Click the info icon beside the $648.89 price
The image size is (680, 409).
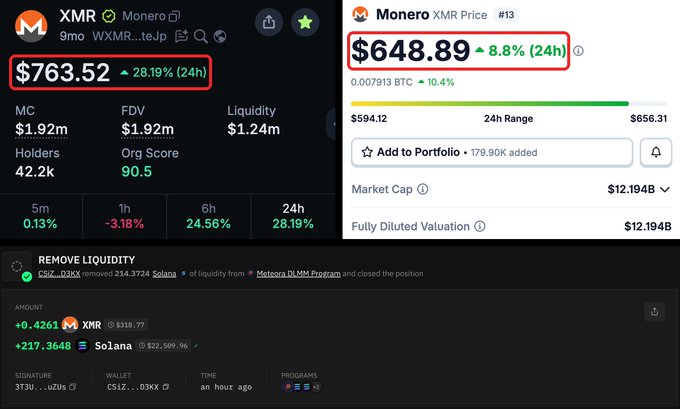[x=578, y=51]
